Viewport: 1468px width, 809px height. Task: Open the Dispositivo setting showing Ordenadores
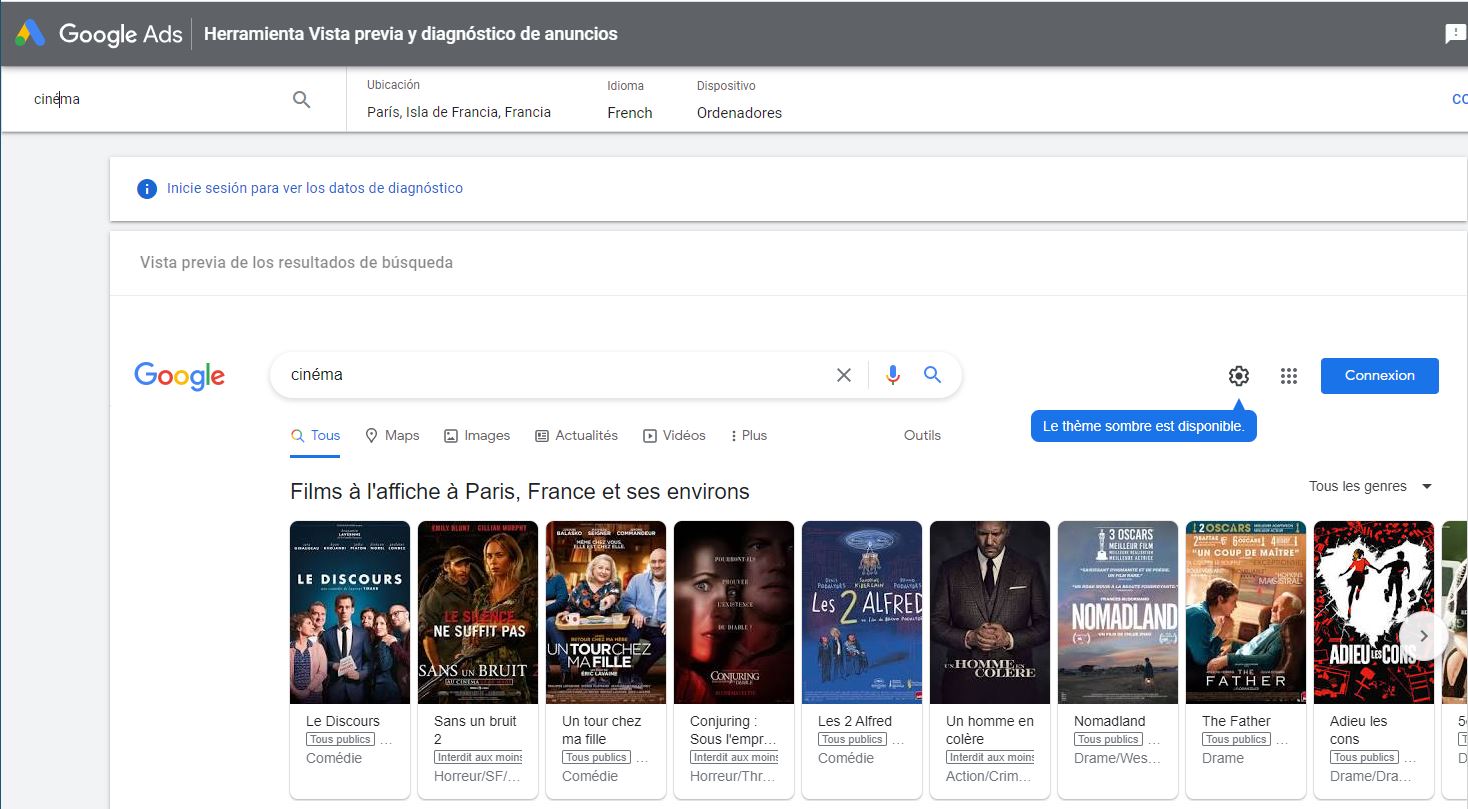click(x=739, y=99)
